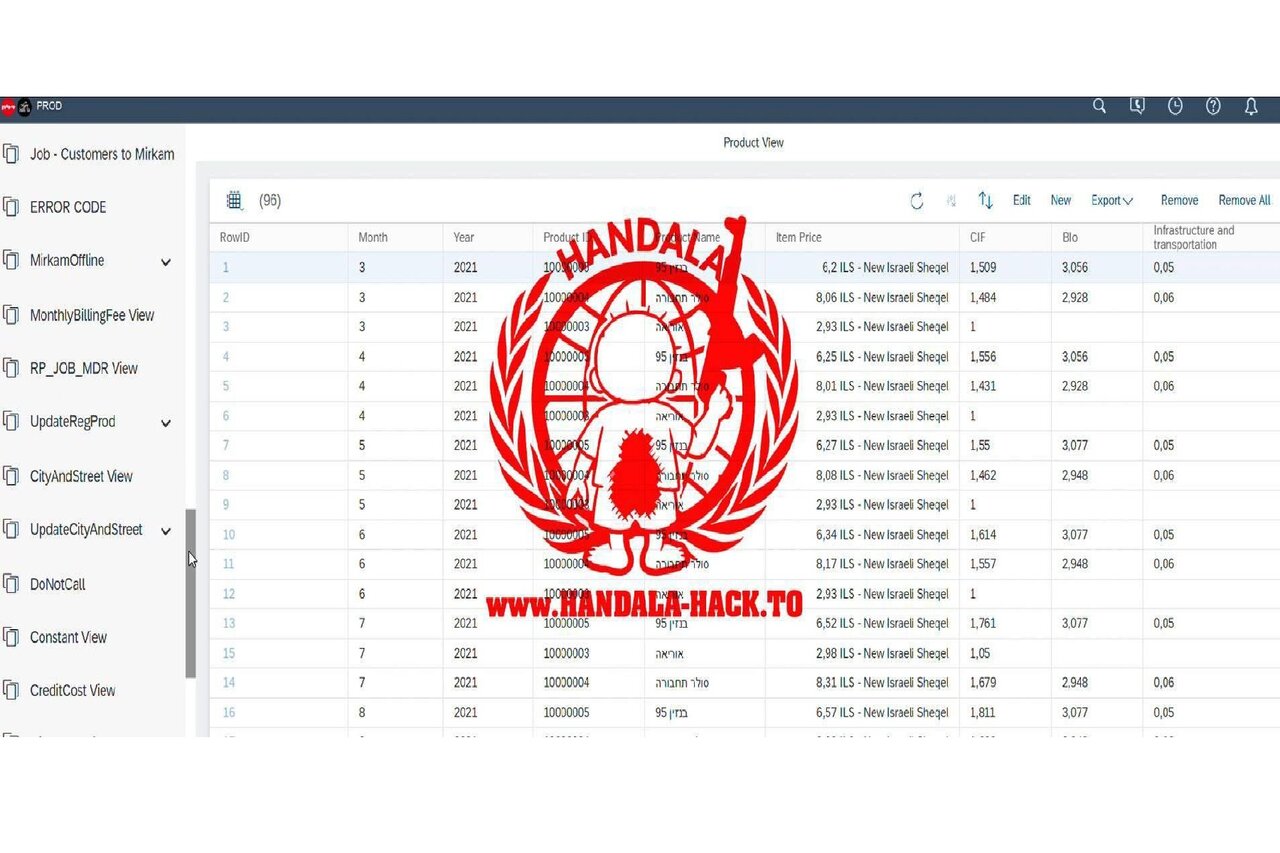The width and height of the screenshot is (1280, 853).
Task: Click the icon beside UpdateRegProd
Action: click(11, 422)
